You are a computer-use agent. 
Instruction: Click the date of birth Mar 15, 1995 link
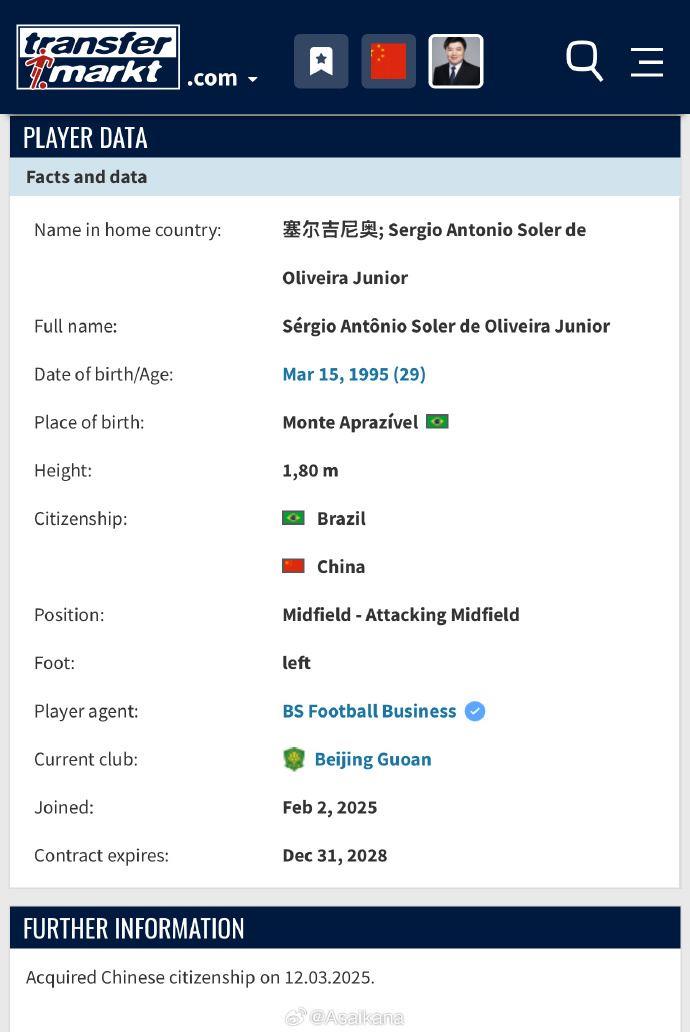point(354,374)
